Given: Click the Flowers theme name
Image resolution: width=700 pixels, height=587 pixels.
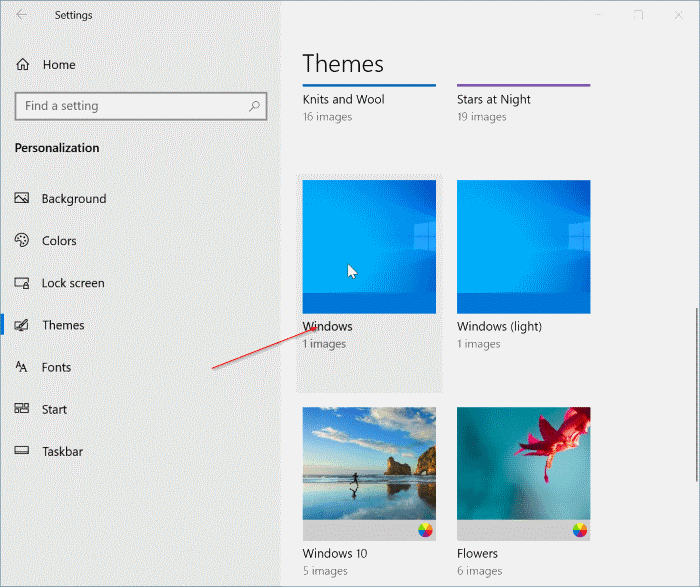Looking at the screenshot, I should 477,554.
